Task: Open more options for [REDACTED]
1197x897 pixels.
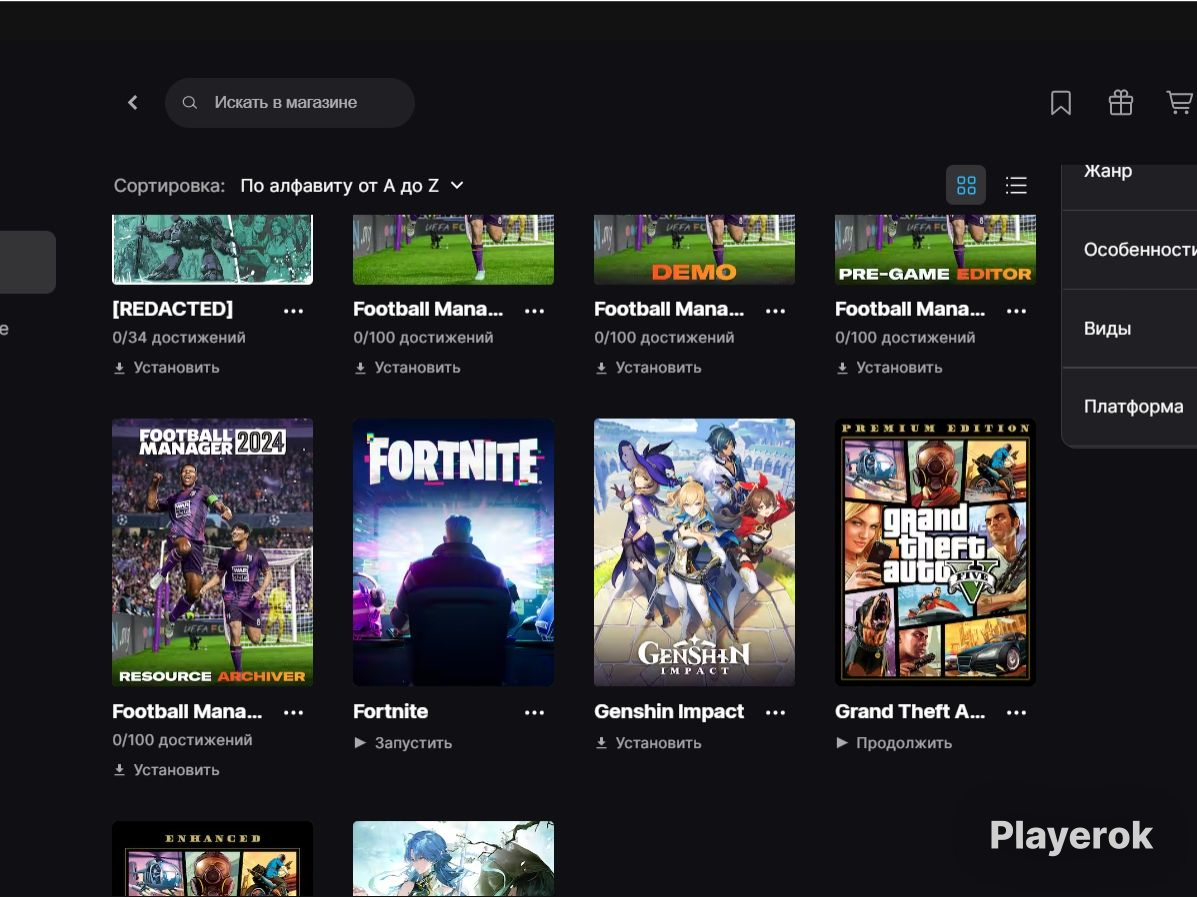Action: coord(293,311)
